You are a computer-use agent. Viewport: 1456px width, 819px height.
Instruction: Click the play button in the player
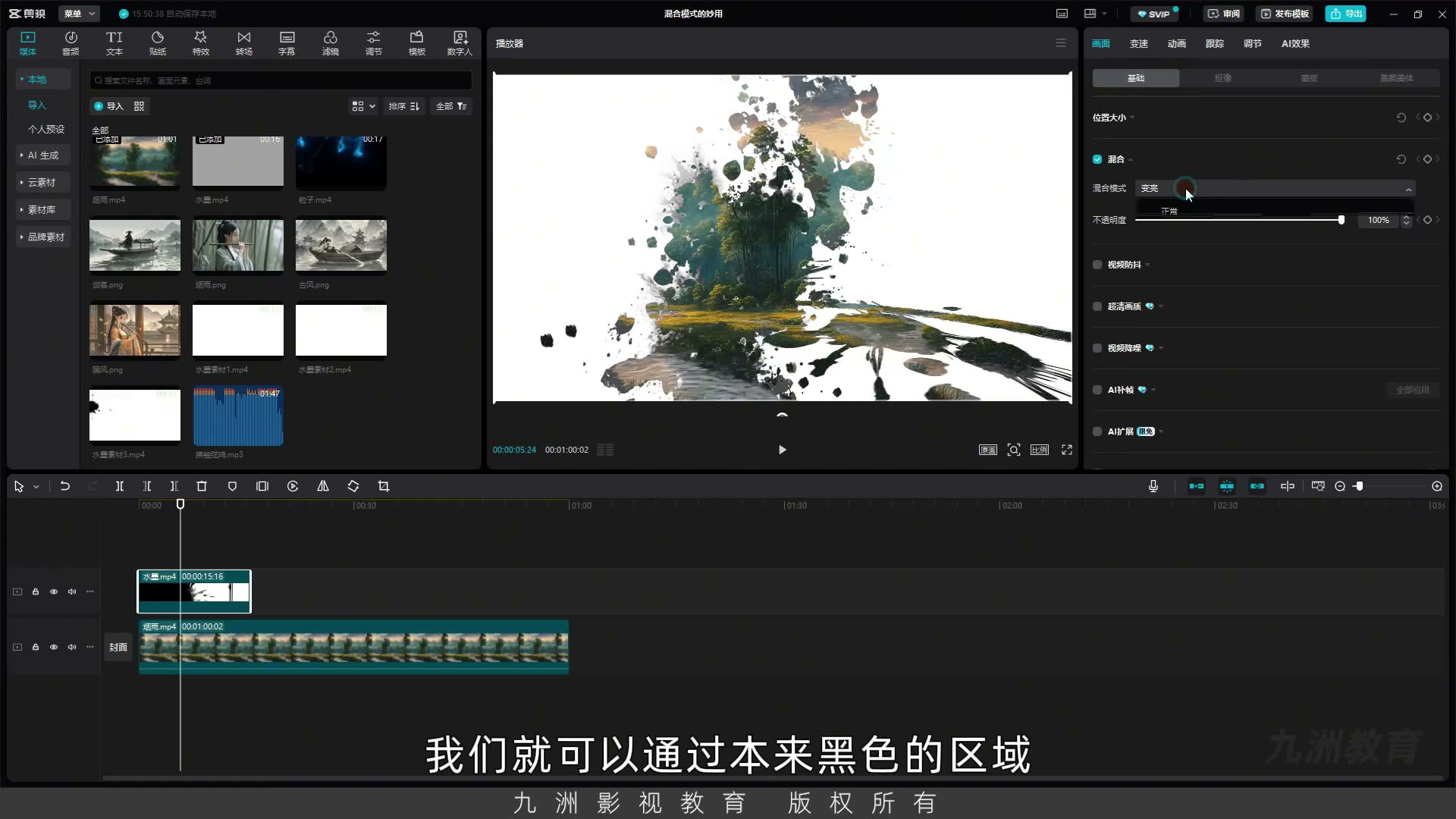click(783, 450)
